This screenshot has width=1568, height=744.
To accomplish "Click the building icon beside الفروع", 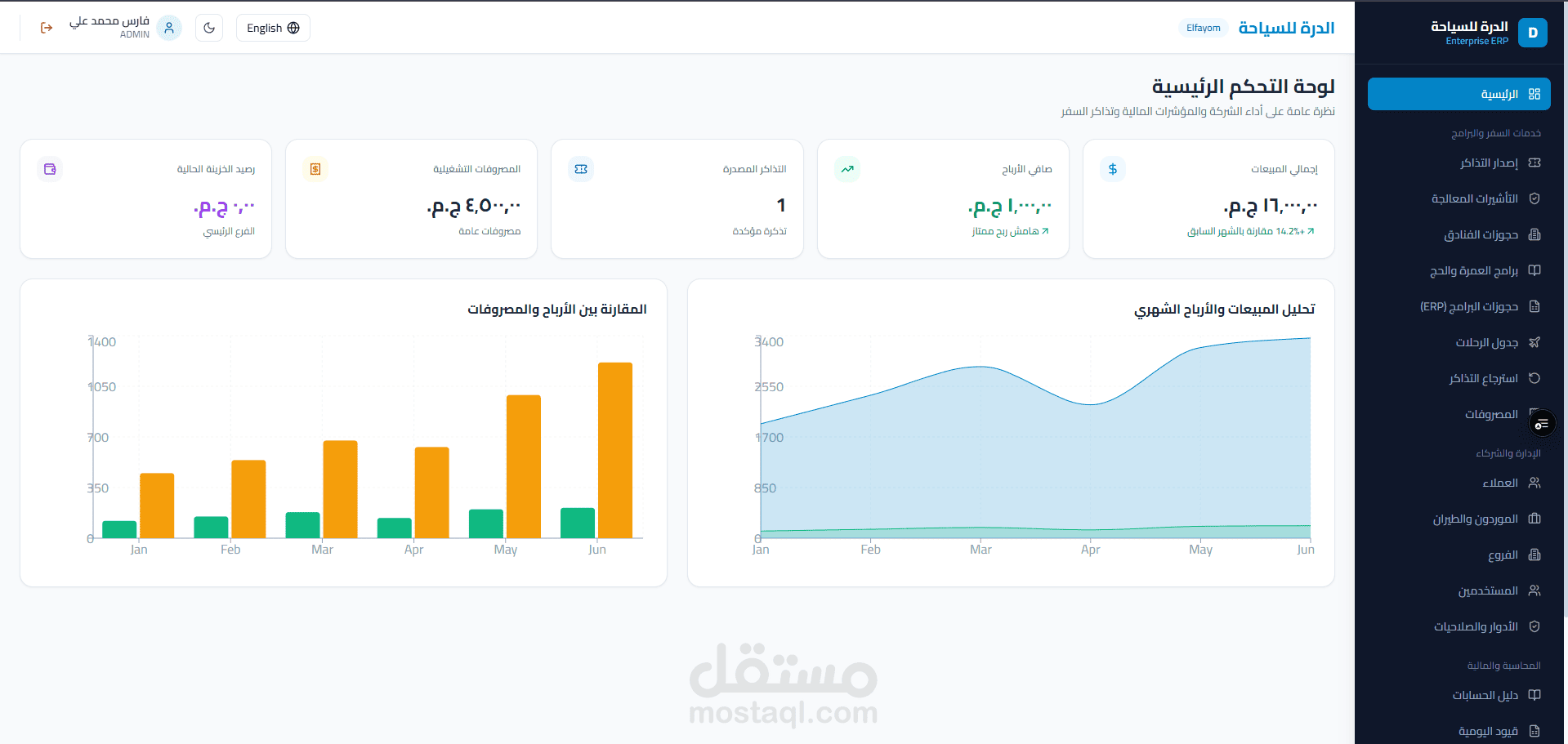I will (x=1534, y=555).
